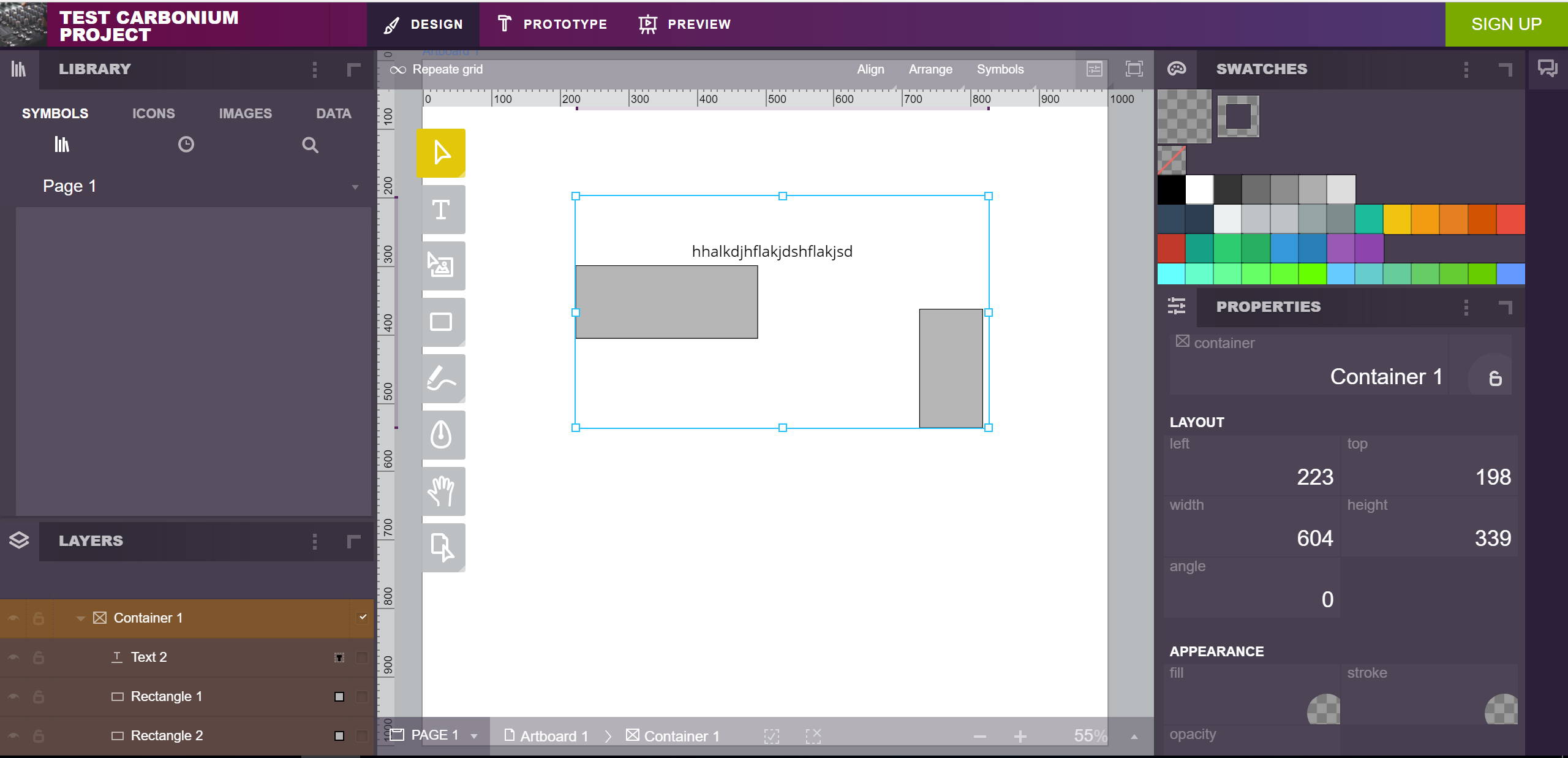Click the Sign Up button
This screenshot has height=758, width=1568.
[x=1506, y=25]
